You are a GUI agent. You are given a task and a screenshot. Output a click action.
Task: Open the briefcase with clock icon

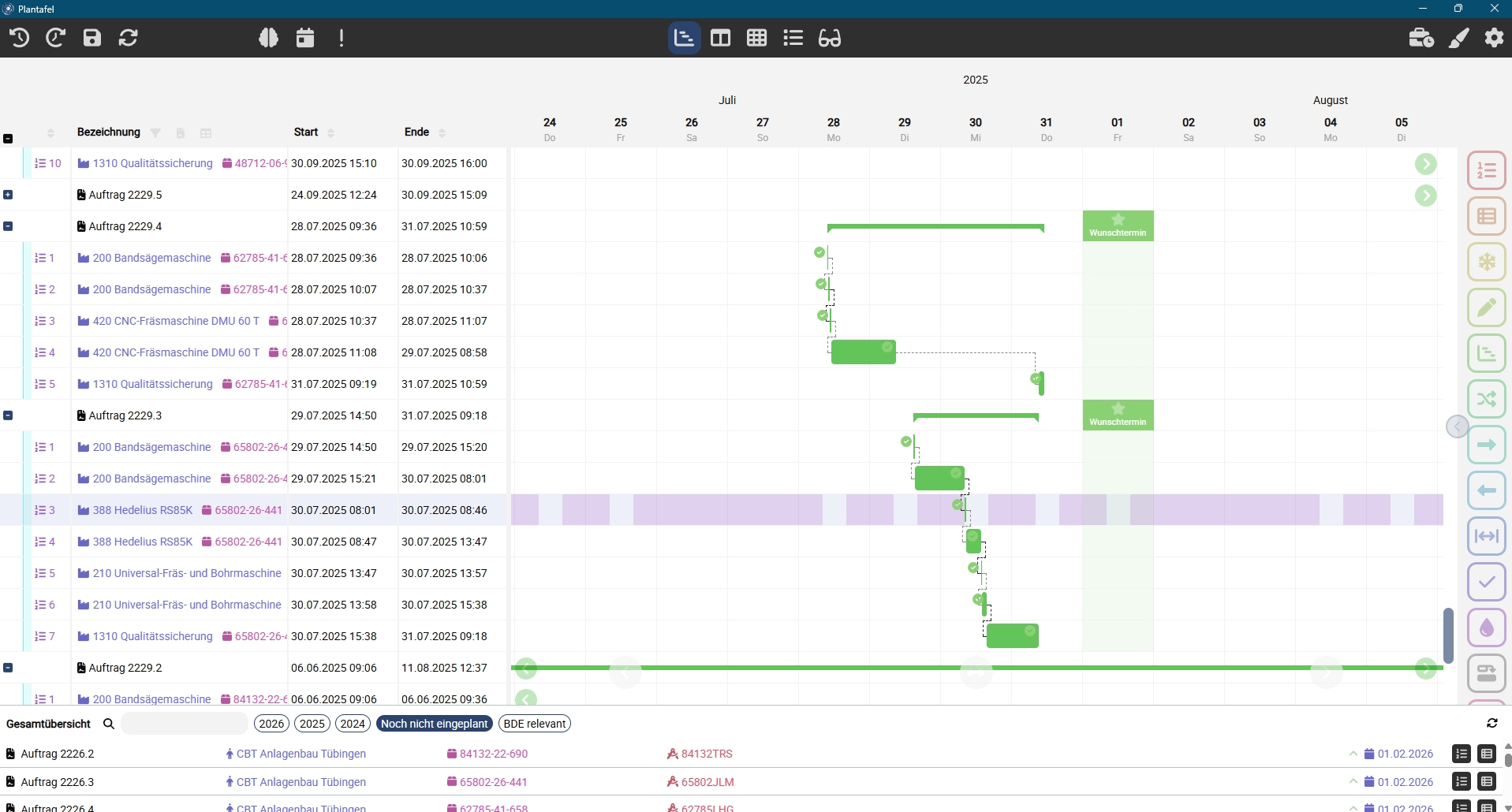point(1421,37)
